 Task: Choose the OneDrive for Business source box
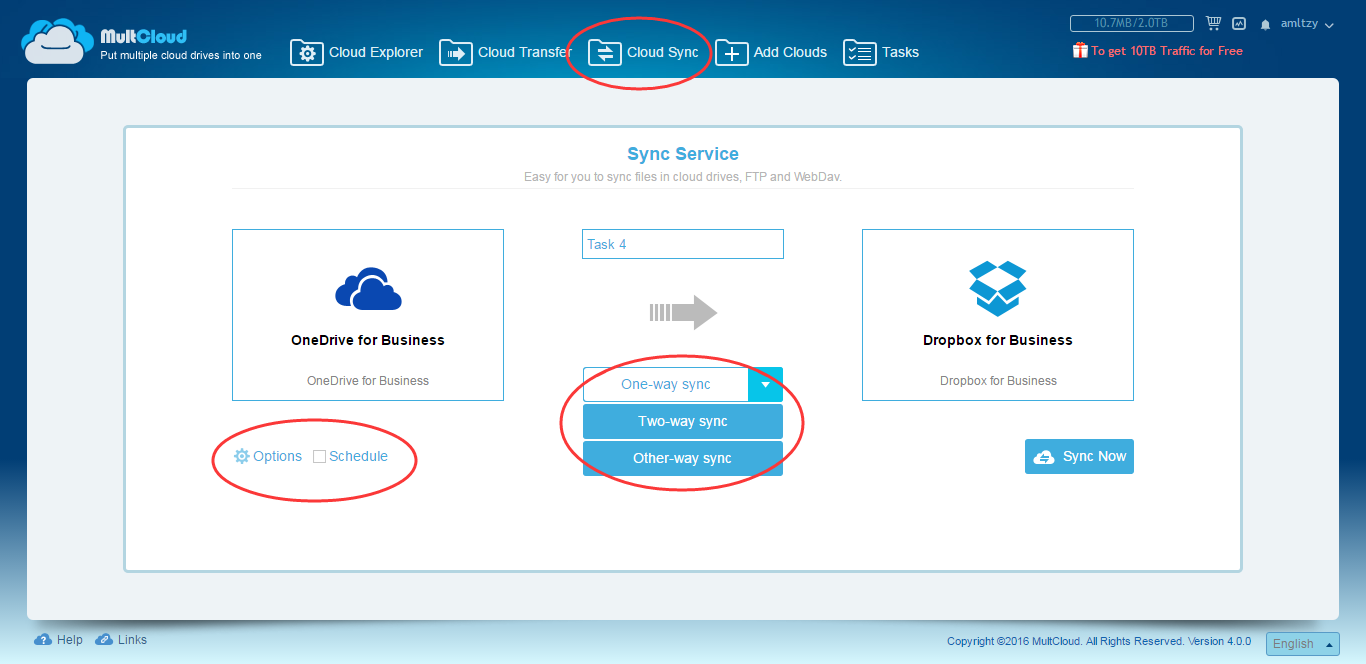368,315
